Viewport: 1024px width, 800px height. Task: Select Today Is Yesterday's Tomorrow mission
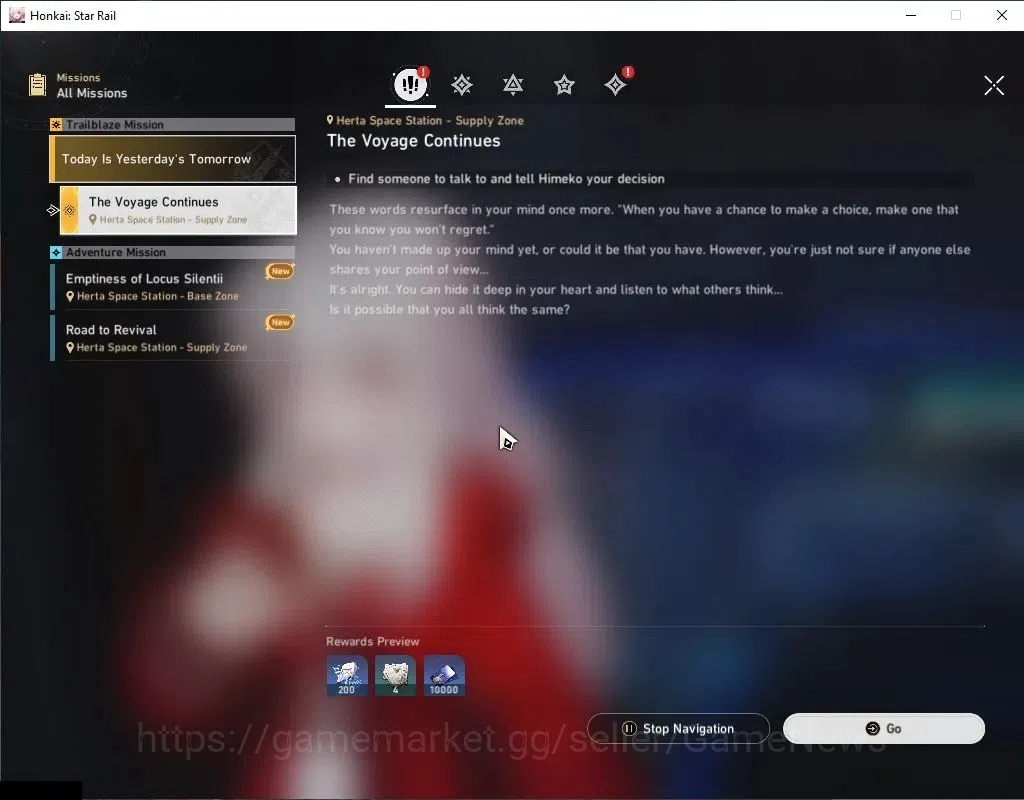(x=173, y=159)
